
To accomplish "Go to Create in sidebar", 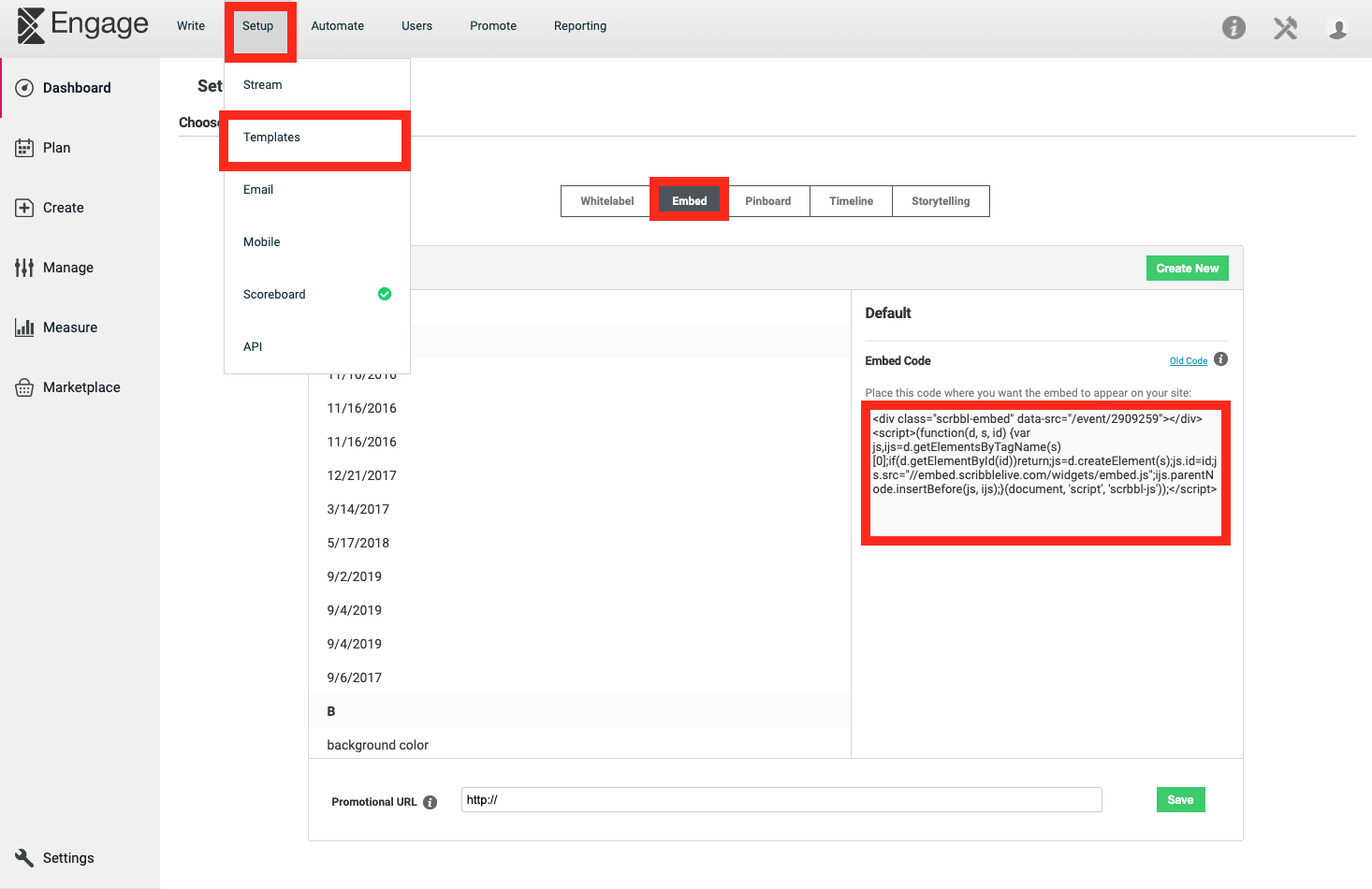I will (80, 208).
